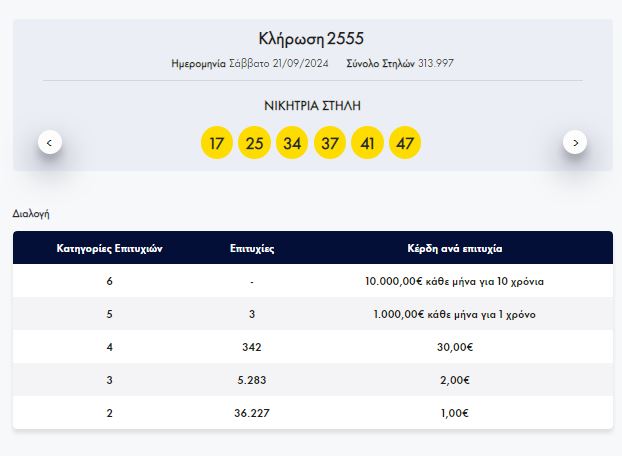Click the next draw right arrow
Image resolution: width=622 pixels, height=456 pixels.
point(575,142)
